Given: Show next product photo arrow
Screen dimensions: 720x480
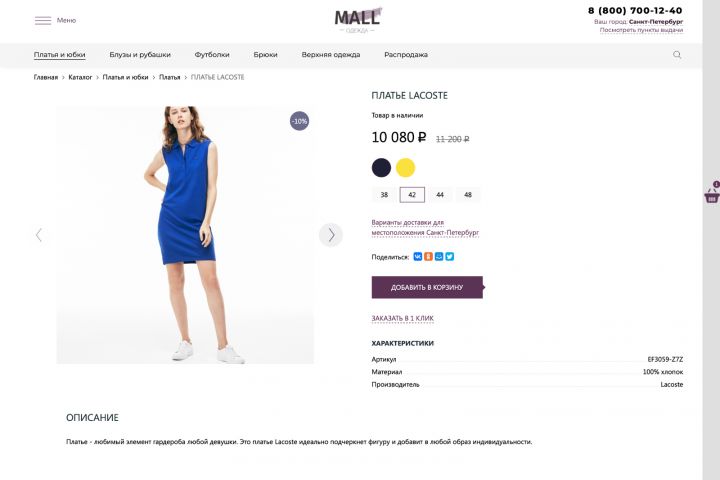Looking at the screenshot, I should [331, 235].
